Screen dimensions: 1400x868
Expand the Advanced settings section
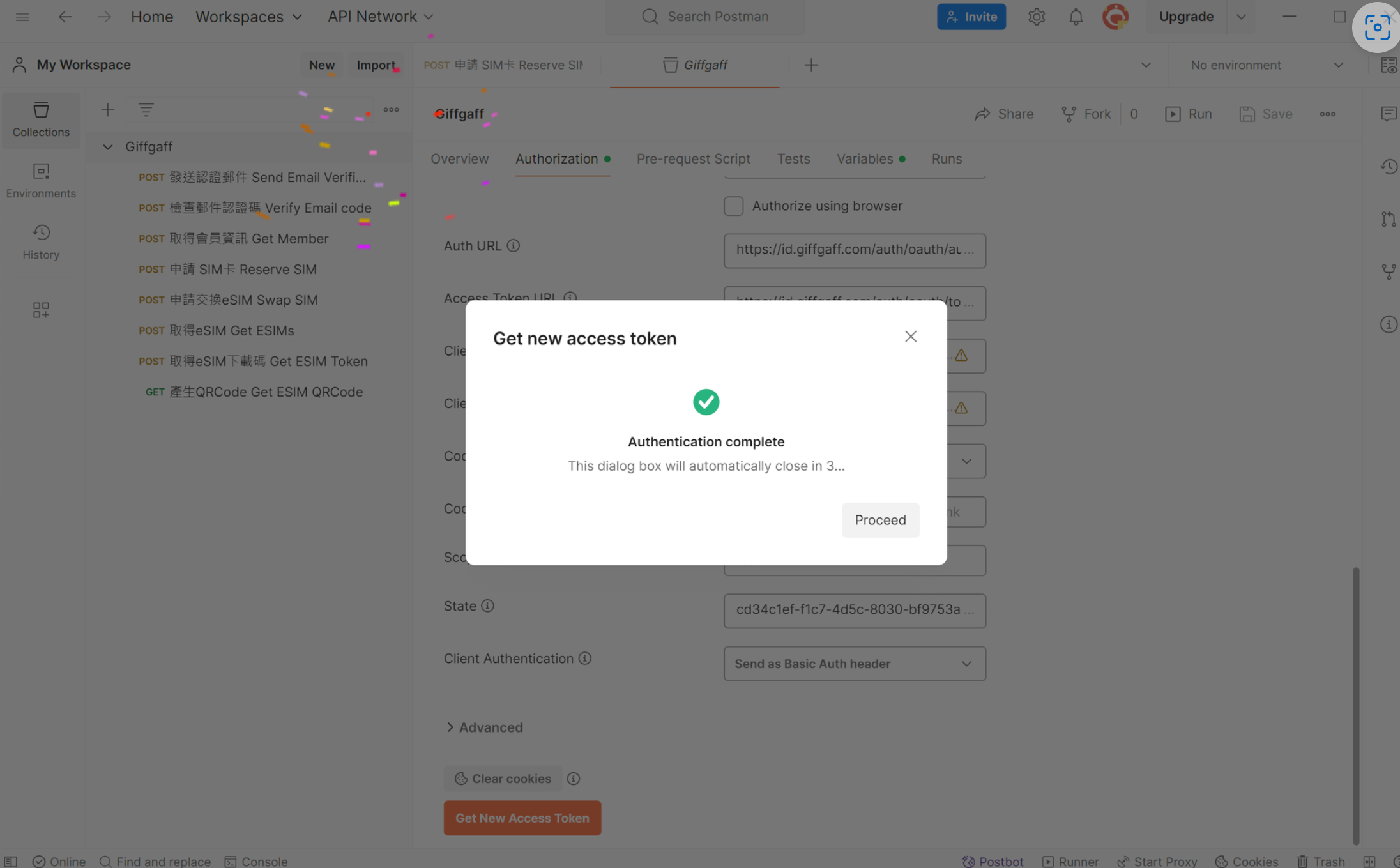click(485, 727)
